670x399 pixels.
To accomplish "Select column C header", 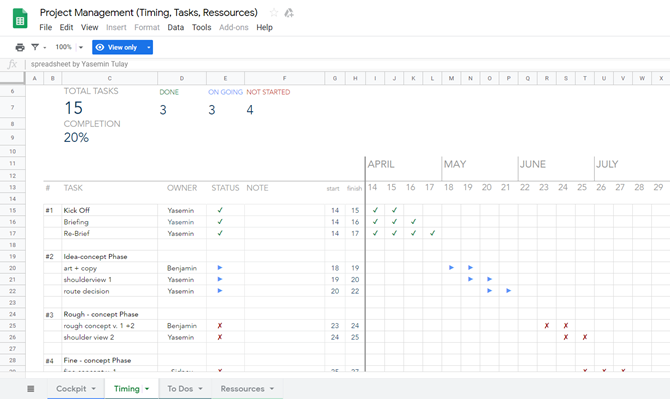I will [x=110, y=78].
